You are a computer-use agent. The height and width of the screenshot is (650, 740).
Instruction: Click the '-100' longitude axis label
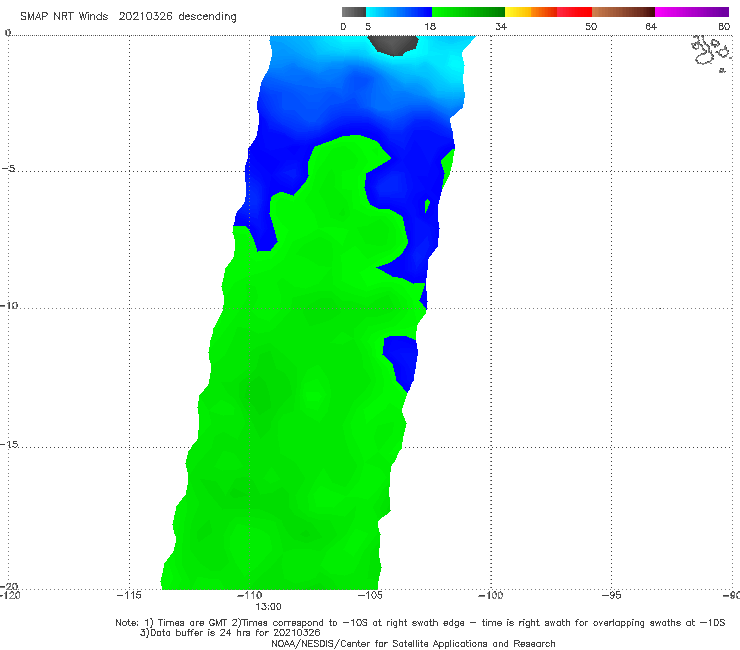pos(491,595)
